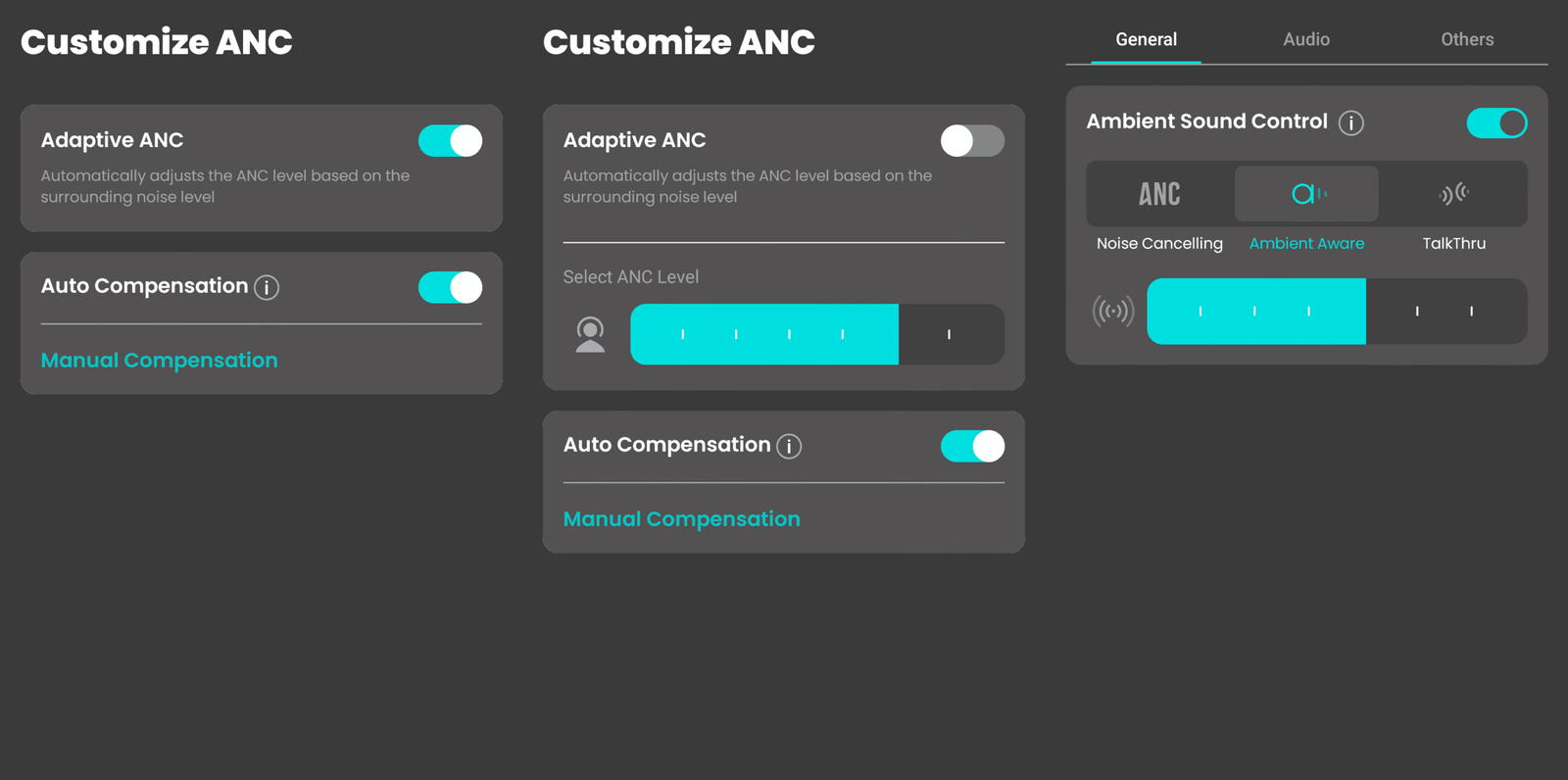Click the Ambient Sound Control info icon
The height and width of the screenshot is (780, 1568).
(x=1351, y=123)
